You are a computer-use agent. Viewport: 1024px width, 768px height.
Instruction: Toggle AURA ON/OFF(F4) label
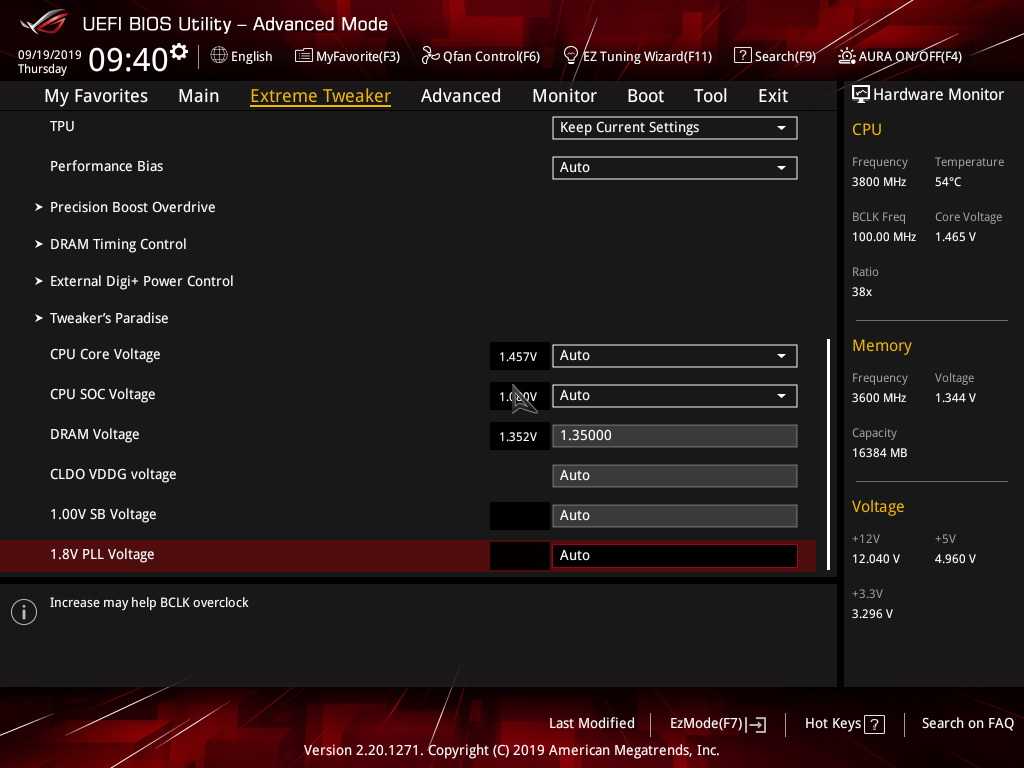click(910, 56)
